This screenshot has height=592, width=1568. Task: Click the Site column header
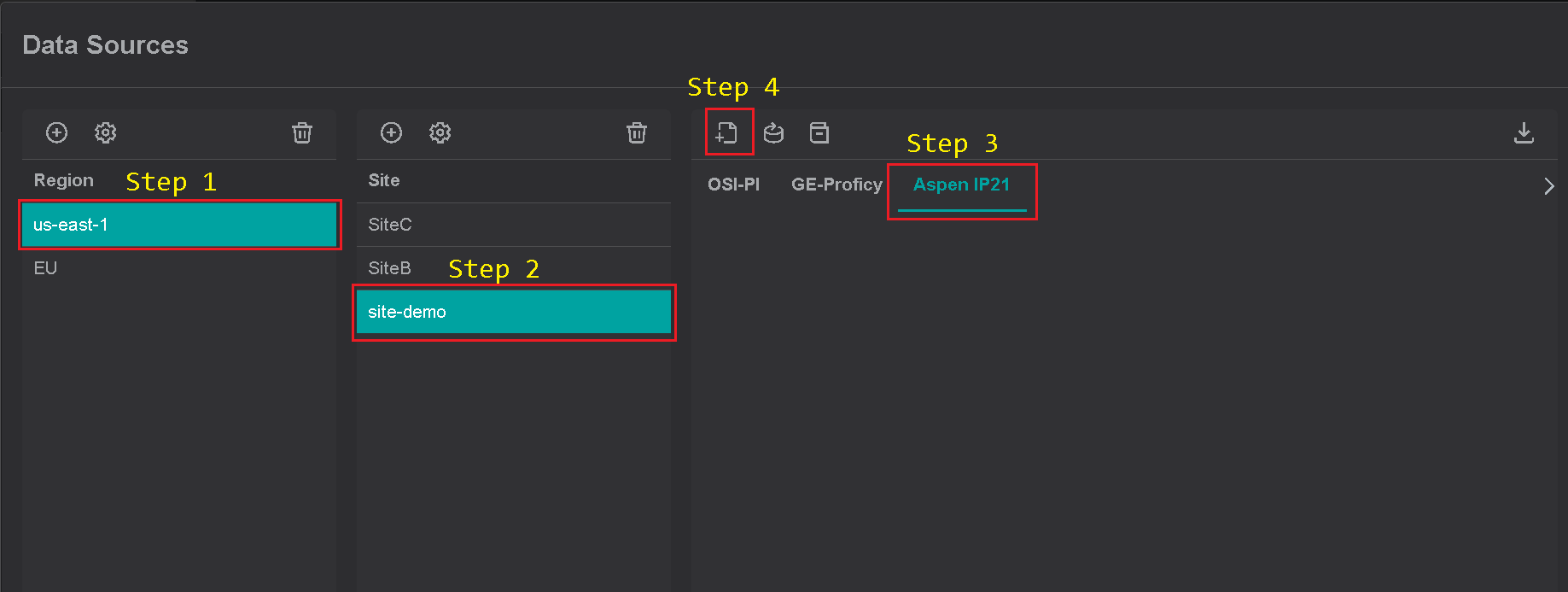pyautogui.click(x=384, y=180)
